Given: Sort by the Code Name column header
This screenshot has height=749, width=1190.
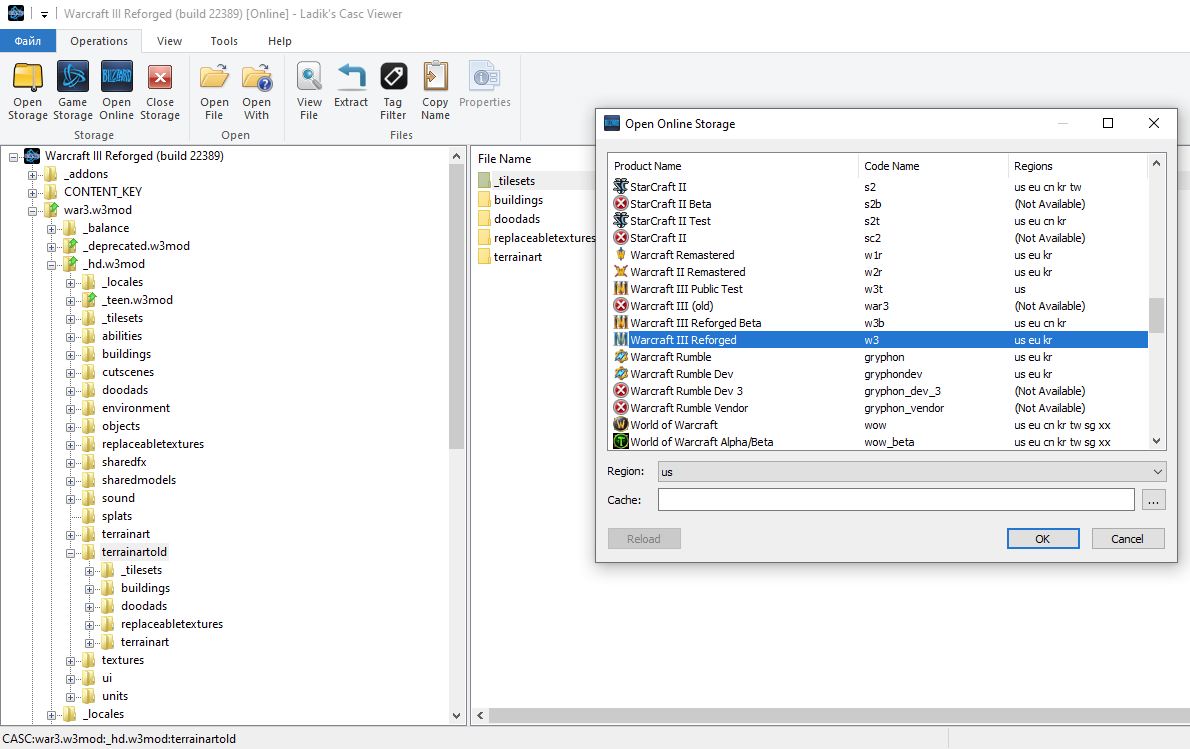Looking at the screenshot, I should click(x=933, y=166).
